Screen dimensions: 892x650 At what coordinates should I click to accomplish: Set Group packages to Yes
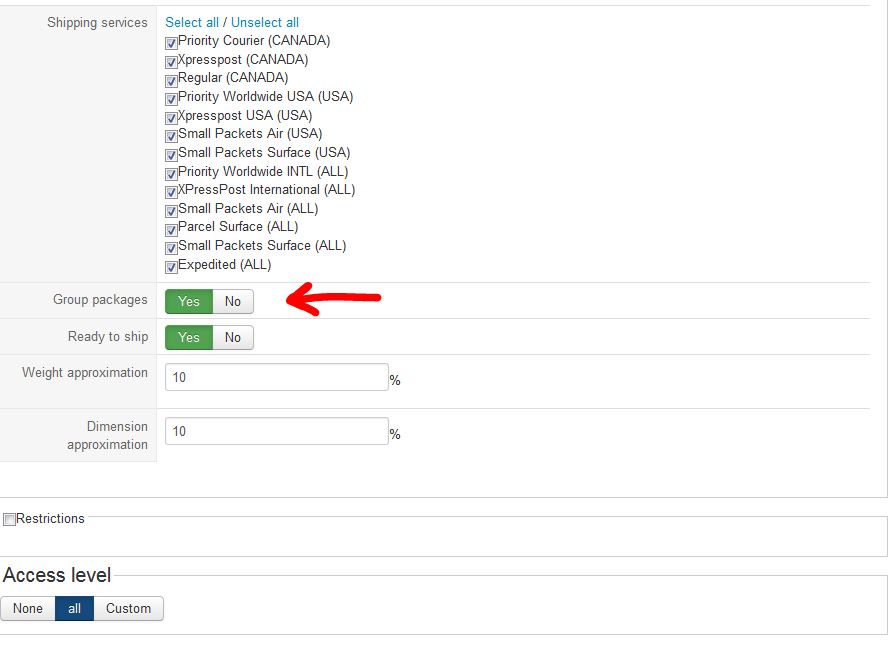[189, 301]
